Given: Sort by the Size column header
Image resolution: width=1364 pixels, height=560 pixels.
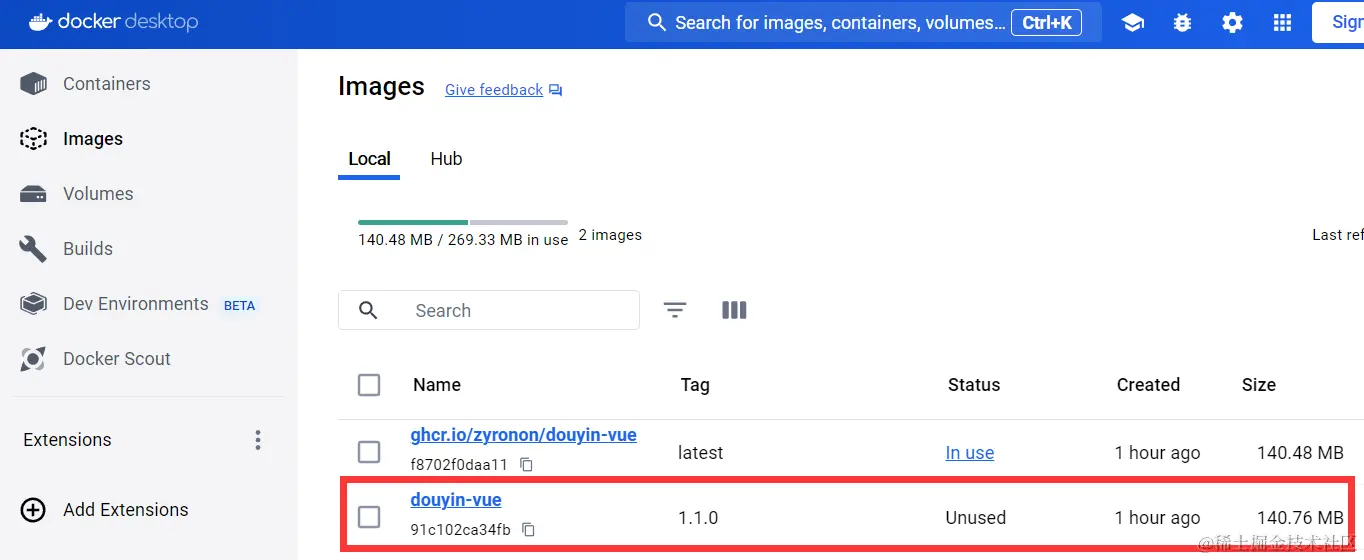Looking at the screenshot, I should (1259, 385).
